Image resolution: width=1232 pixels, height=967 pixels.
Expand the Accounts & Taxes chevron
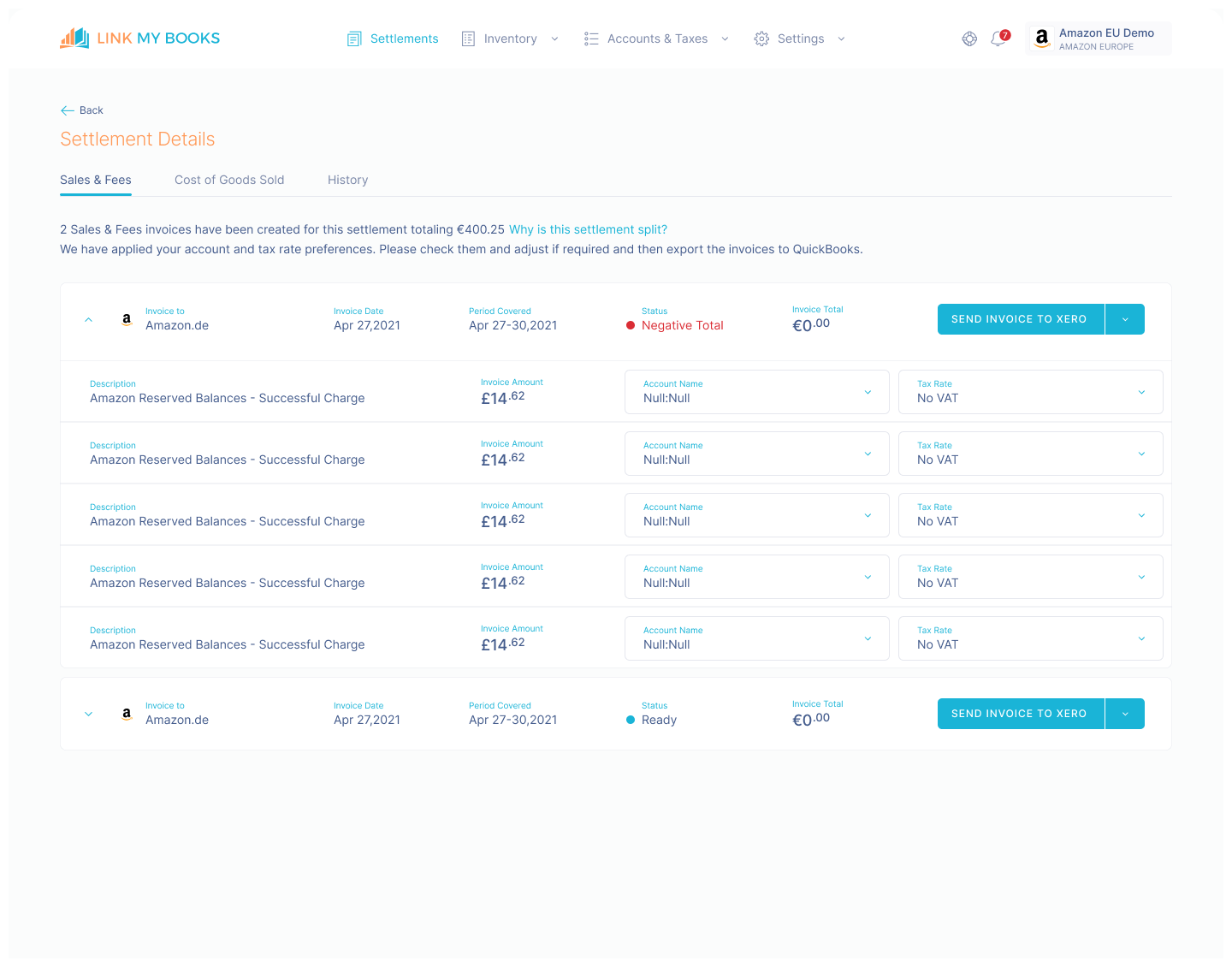725,39
